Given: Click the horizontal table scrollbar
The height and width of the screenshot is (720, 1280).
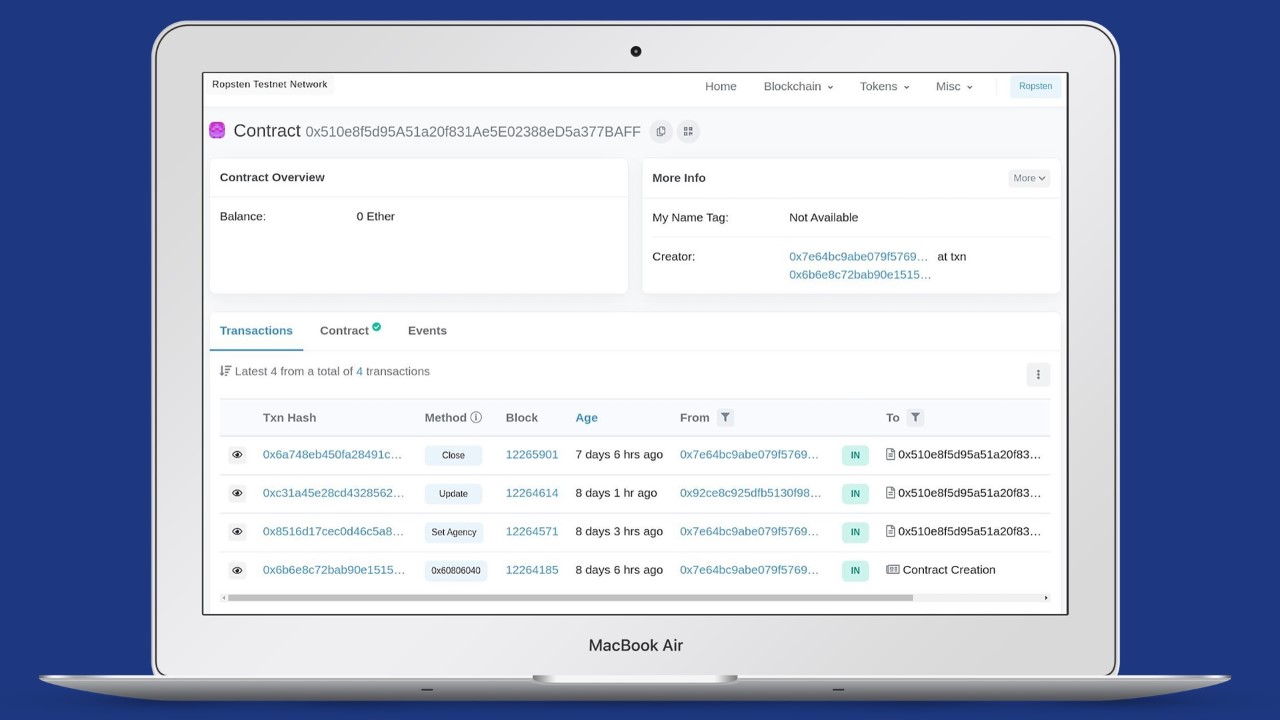Looking at the screenshot, I should [570, 598].
